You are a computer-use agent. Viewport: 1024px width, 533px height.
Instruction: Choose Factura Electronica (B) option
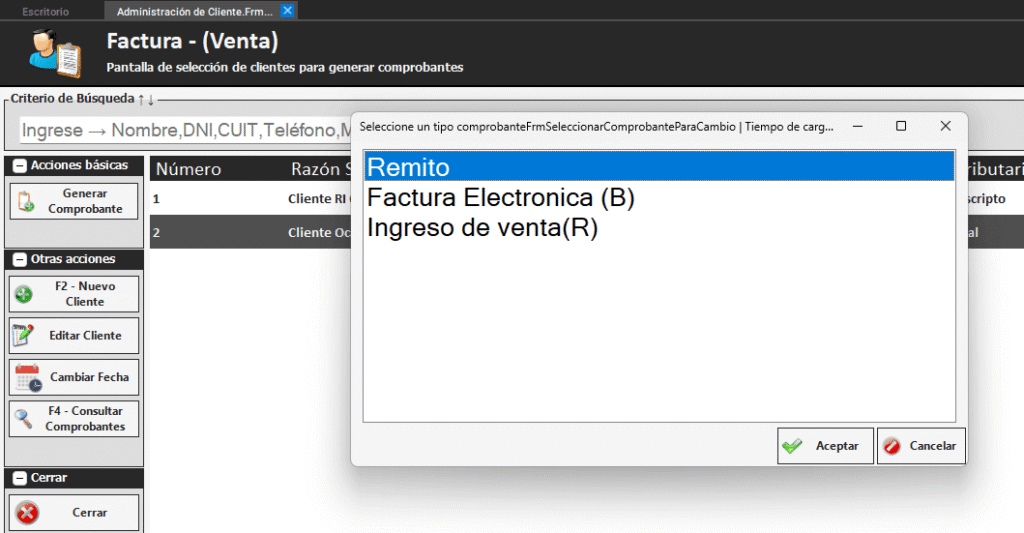click(x=501, y=198)
